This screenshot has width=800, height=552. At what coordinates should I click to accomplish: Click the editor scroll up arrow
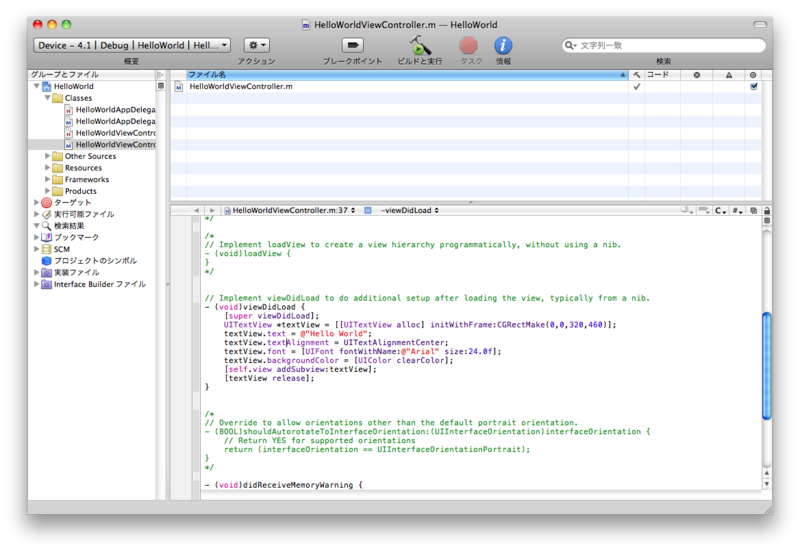click(x=766, y=473)
